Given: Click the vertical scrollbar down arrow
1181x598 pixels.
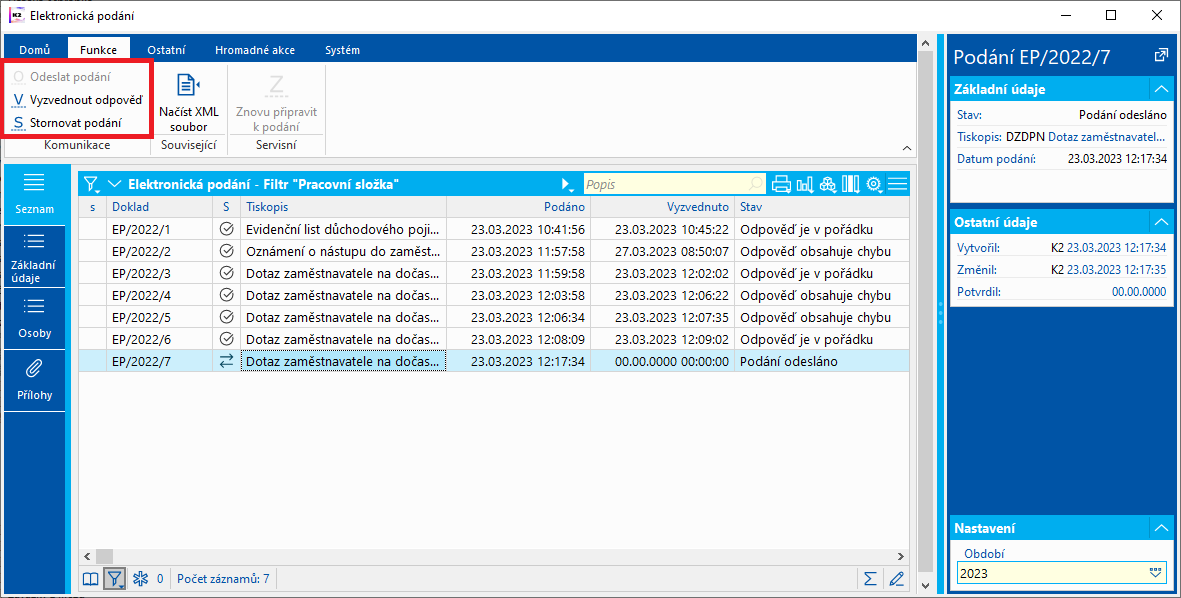Looking at the screenshot, I should pos(926,585).
